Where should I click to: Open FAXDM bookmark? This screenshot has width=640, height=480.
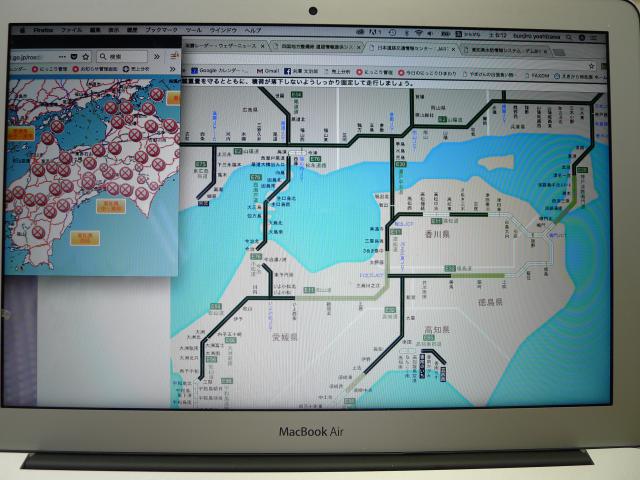click(x=538, y=76)
